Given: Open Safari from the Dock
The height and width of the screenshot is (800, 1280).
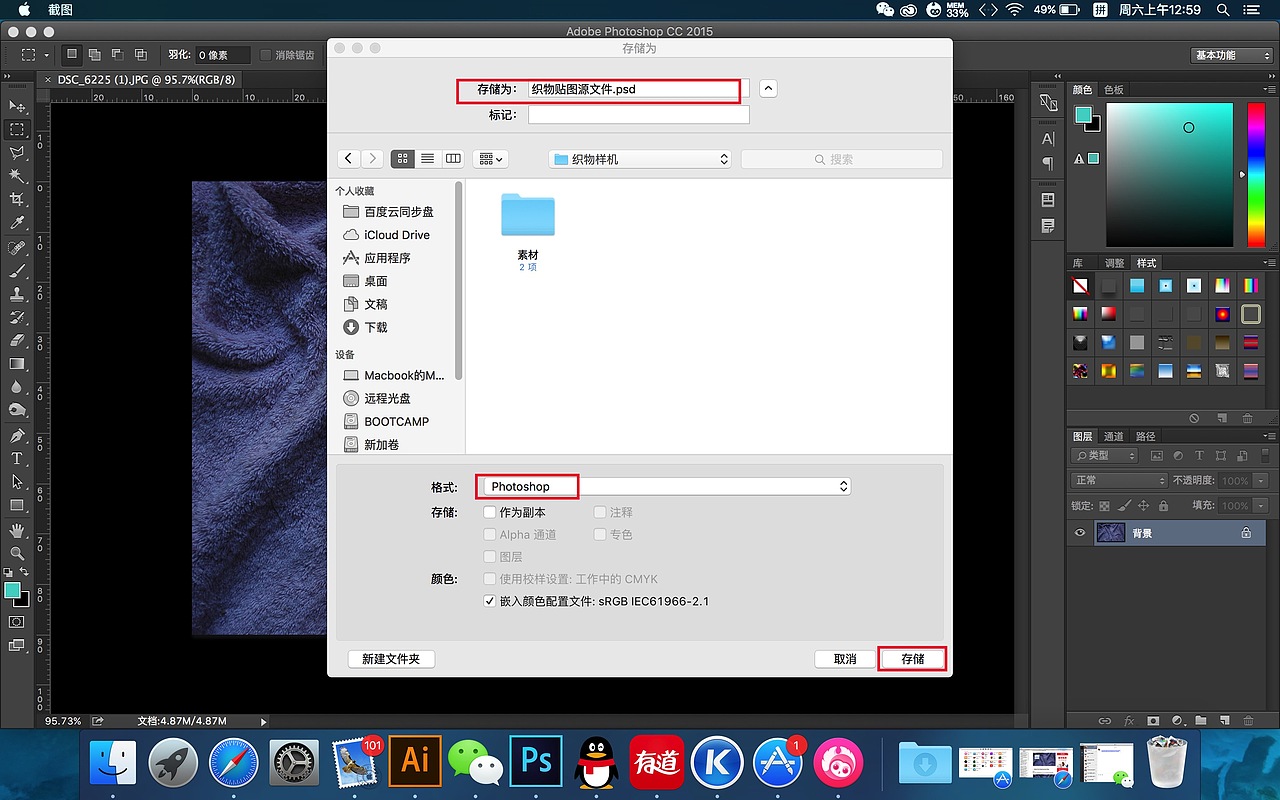Looking at the screenshot, I should (234, 764).
